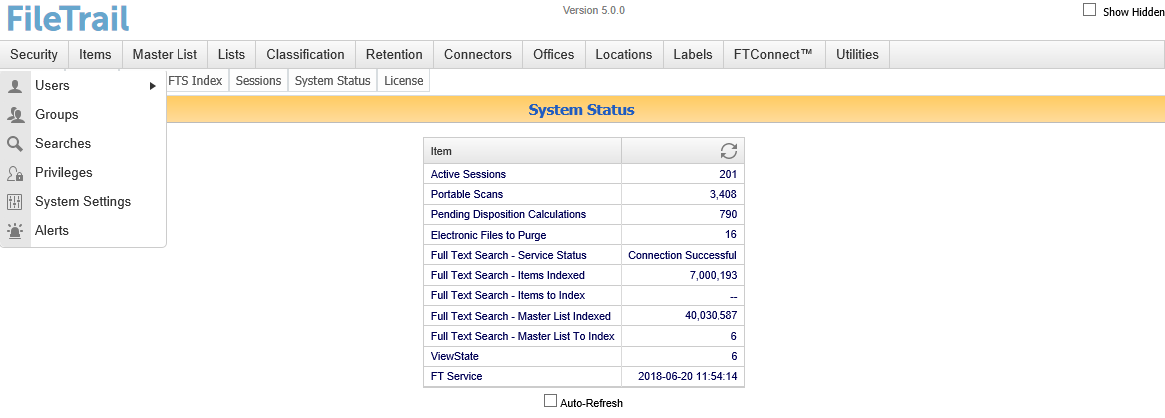
Task: Click the Groups people icon
Action: [15, 114]
